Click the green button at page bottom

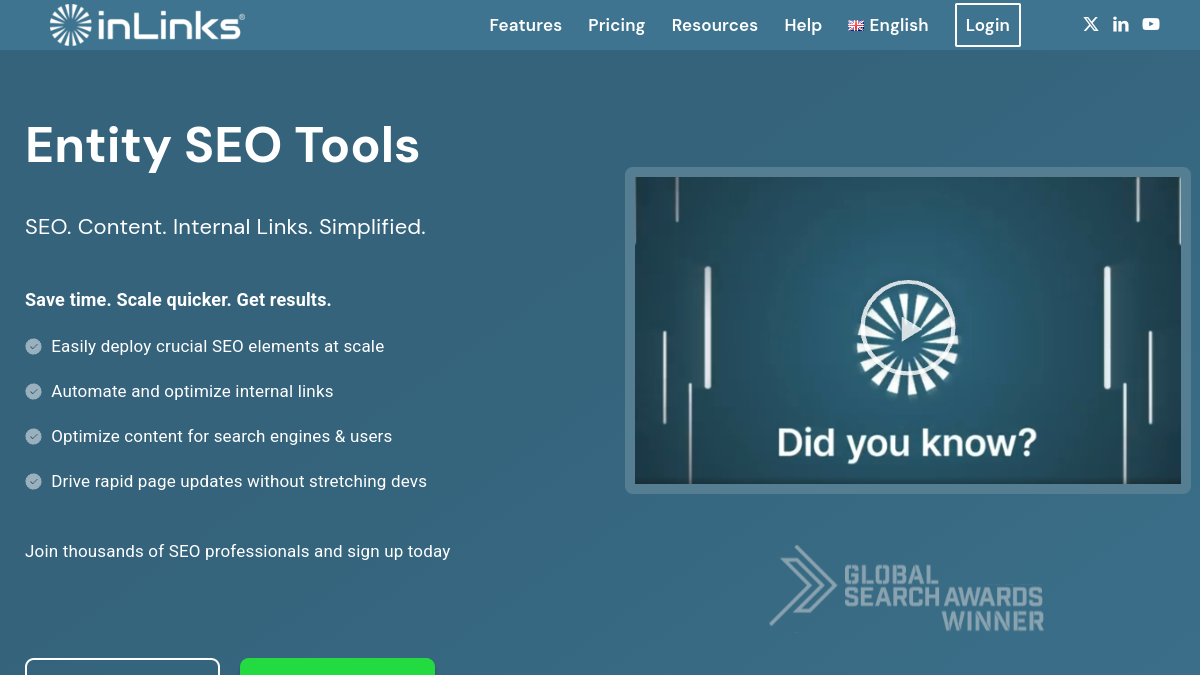[x=337, y=666]
